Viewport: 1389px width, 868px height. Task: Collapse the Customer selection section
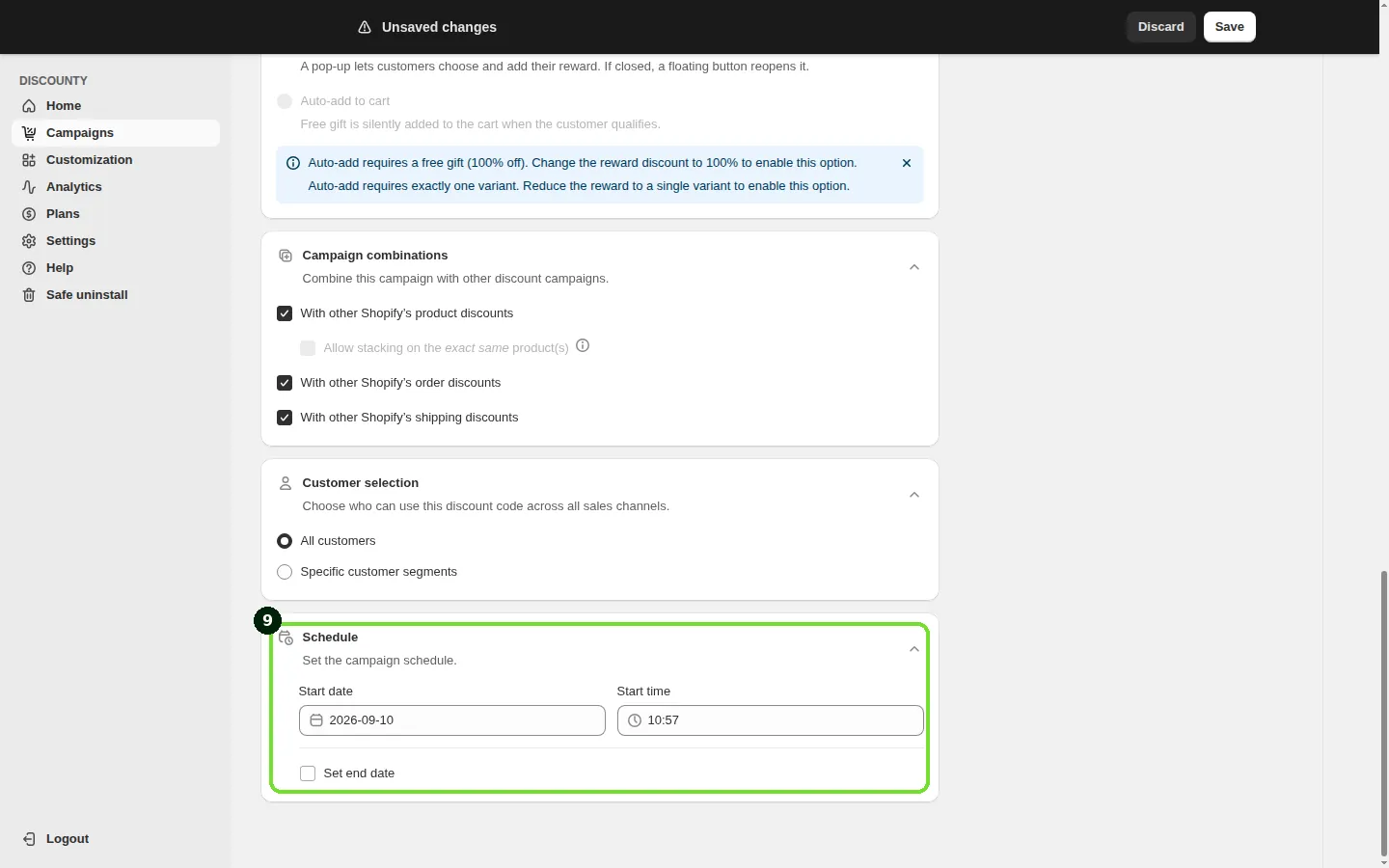tap(914, 495)
